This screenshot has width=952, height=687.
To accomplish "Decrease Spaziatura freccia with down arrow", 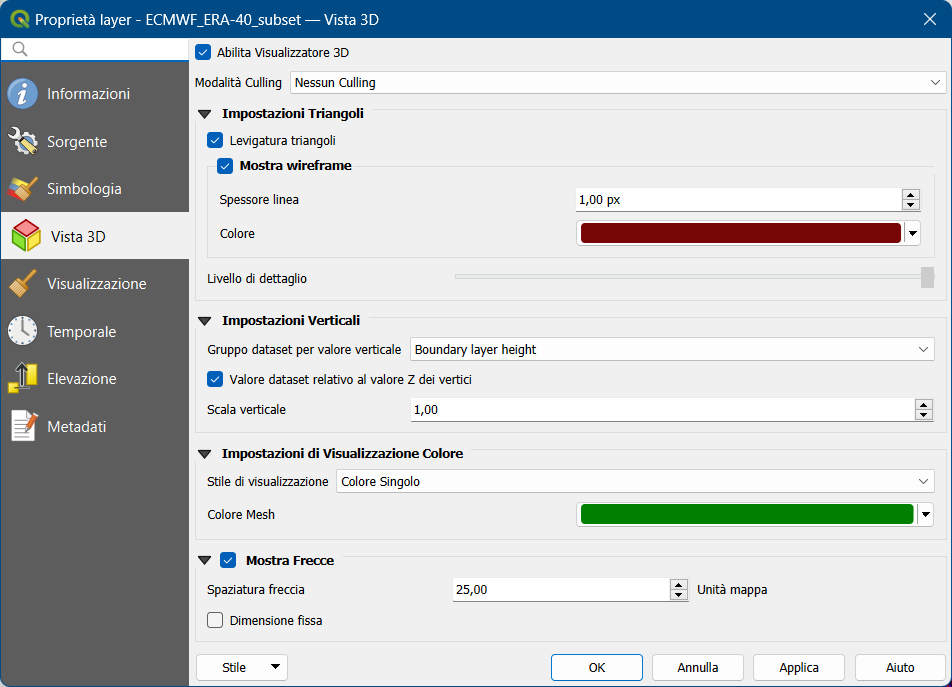I will (x=679, y=594).
